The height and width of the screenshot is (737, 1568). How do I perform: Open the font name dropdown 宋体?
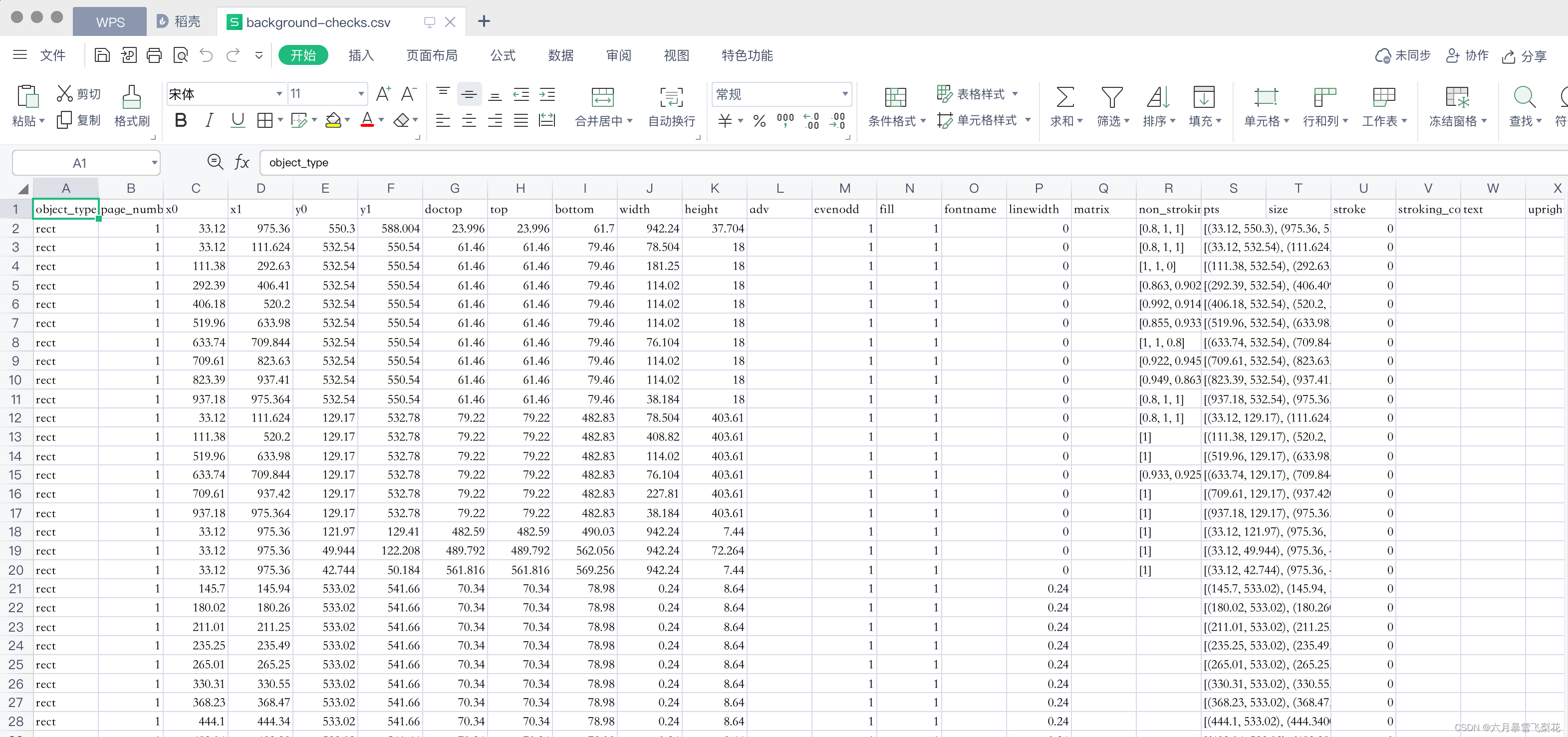click(279, 94)
